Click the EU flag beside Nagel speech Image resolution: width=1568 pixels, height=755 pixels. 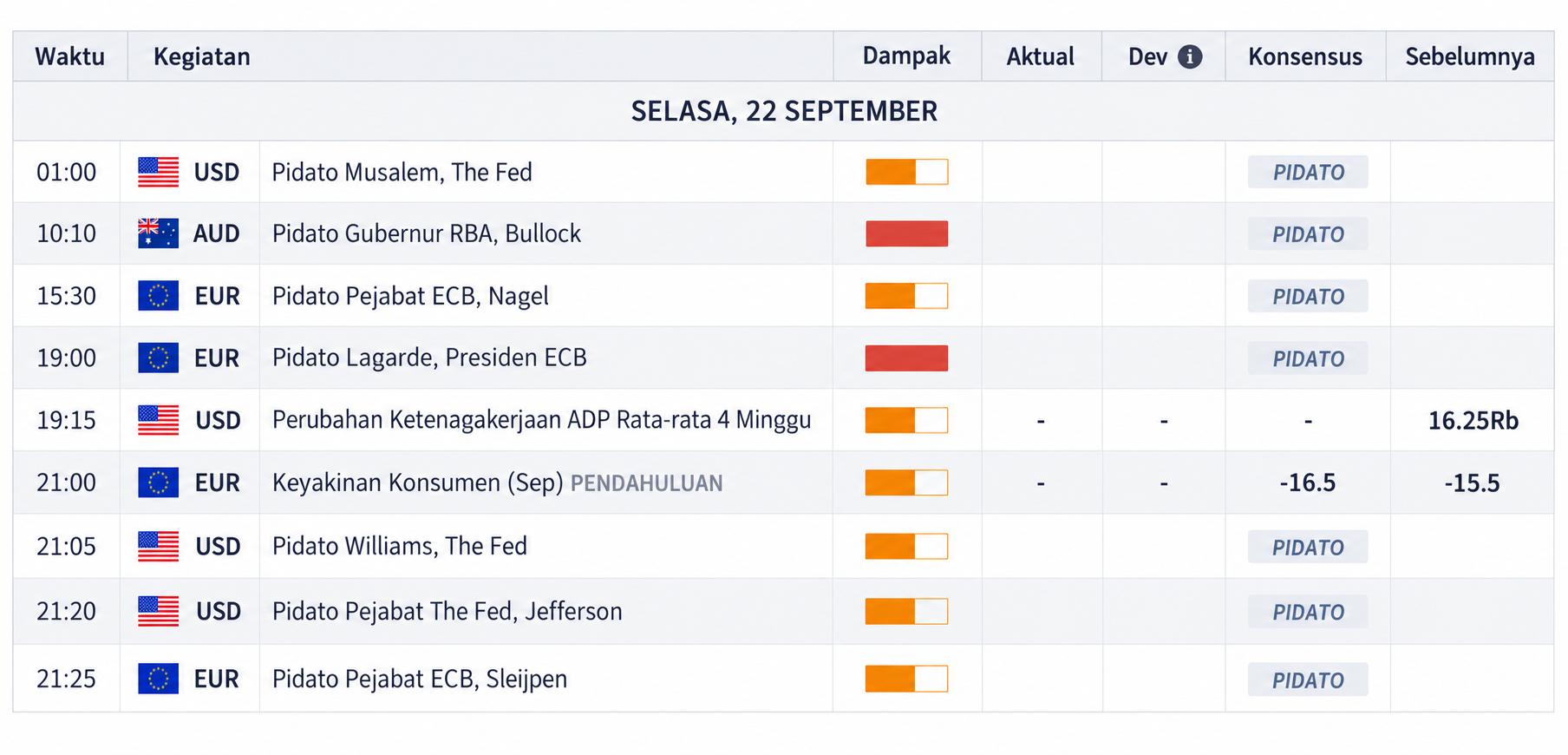[158, 296]
